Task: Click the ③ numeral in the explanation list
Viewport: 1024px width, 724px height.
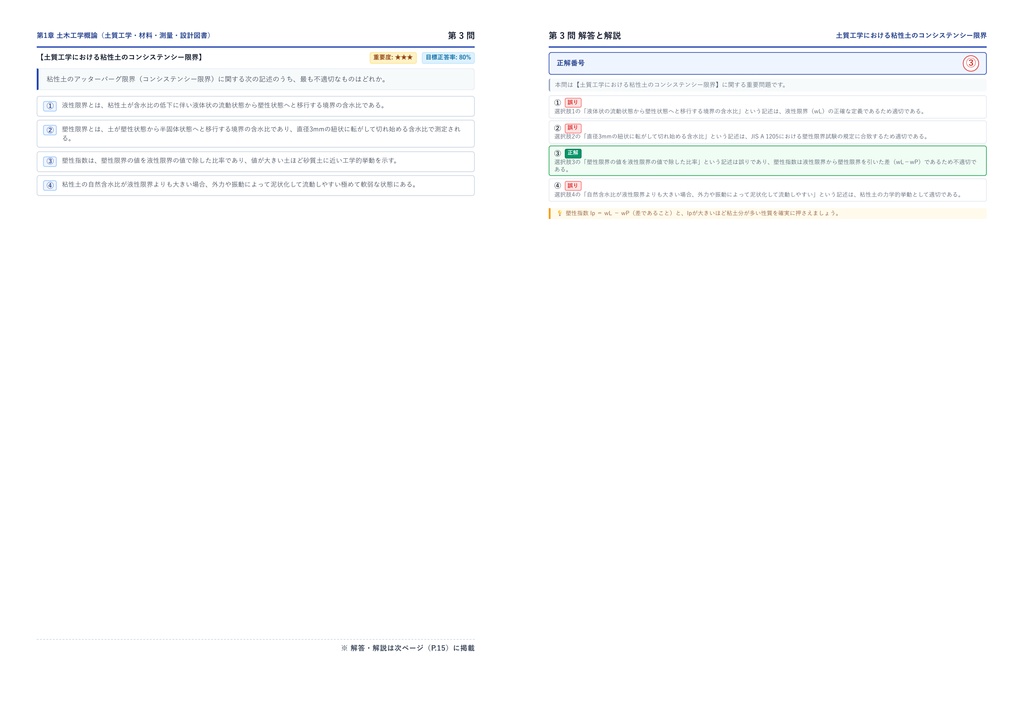Action: [558, 153]
